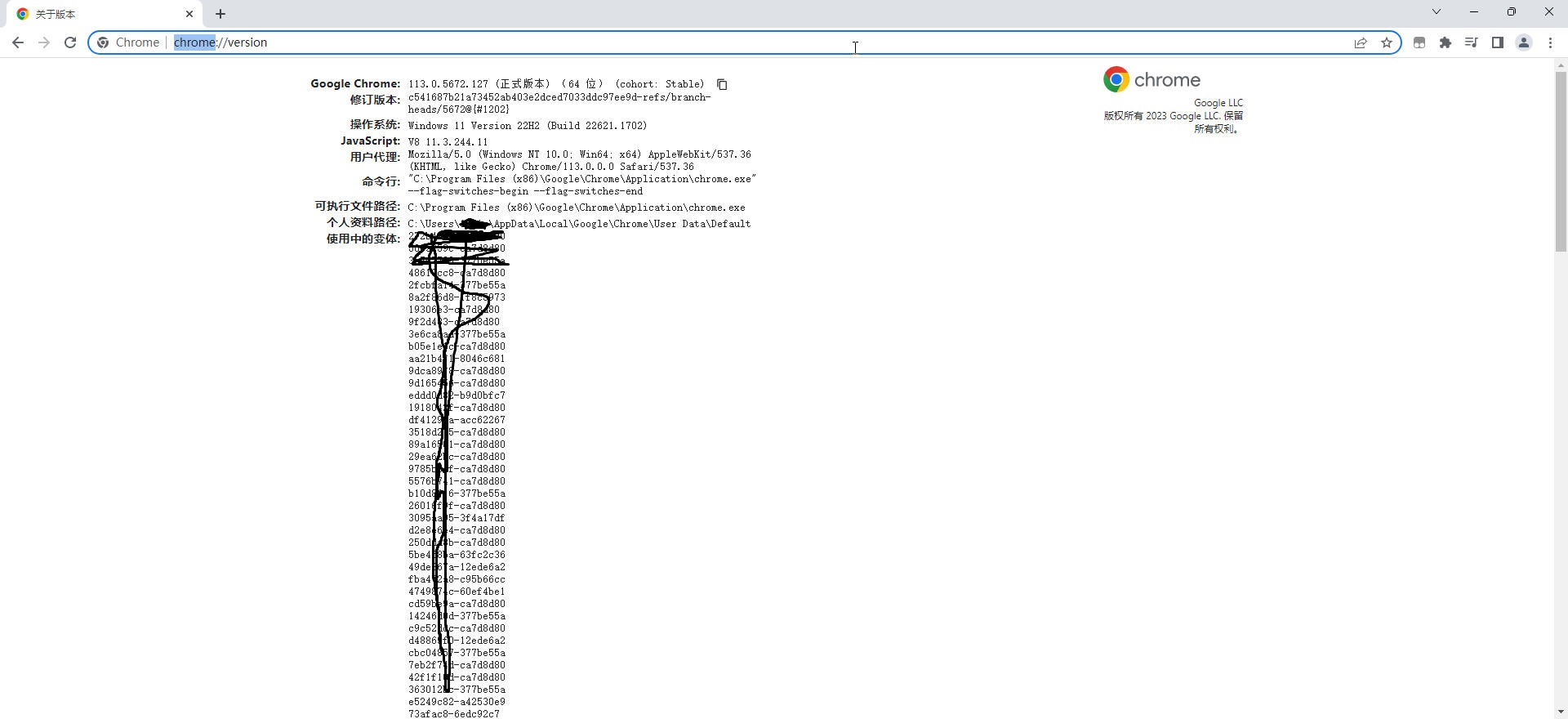Click the variation ending in acc62267
The height and width of the screenshot is (719, 1568).
(x=457, y=420)
